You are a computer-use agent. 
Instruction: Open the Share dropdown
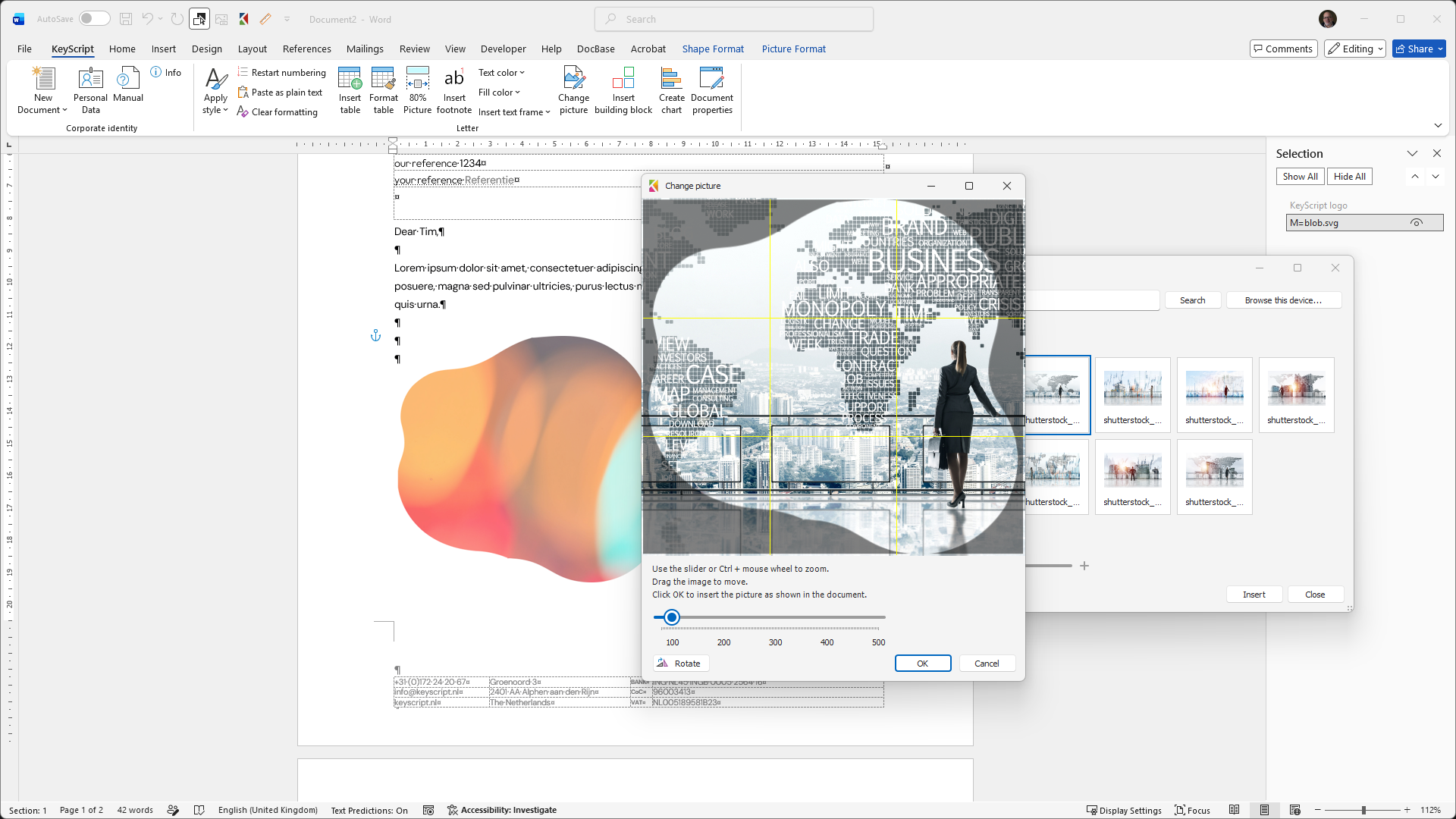point(1419,49)
